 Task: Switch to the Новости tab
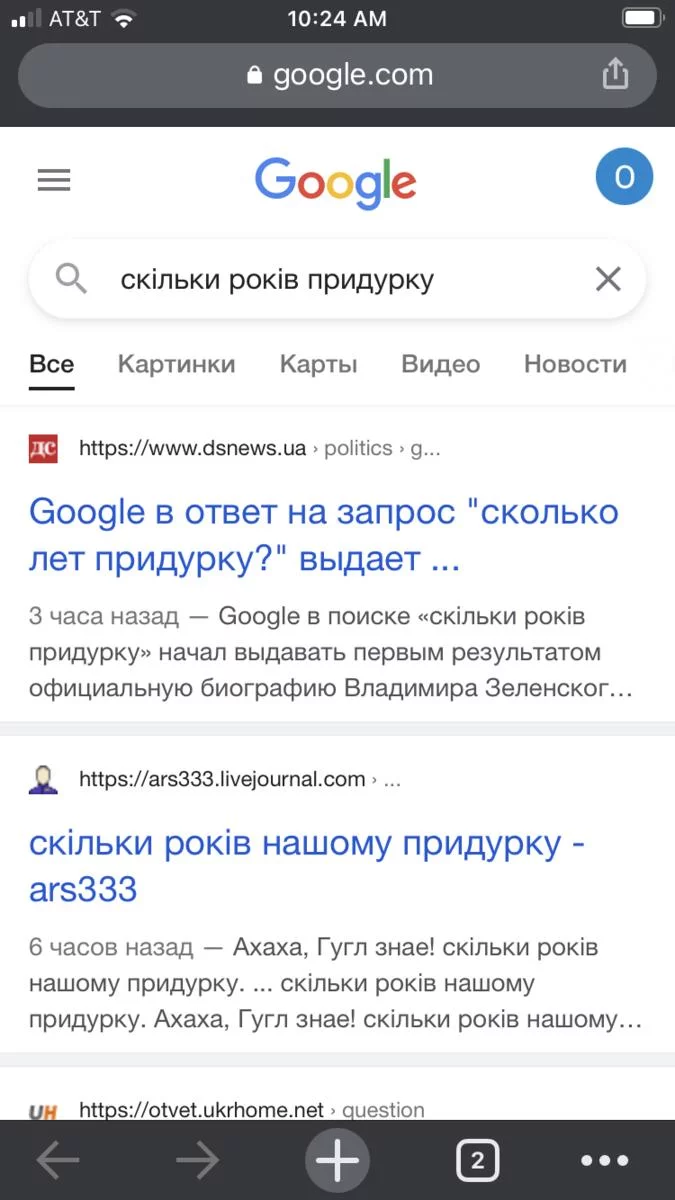click(x=575, y=364)
